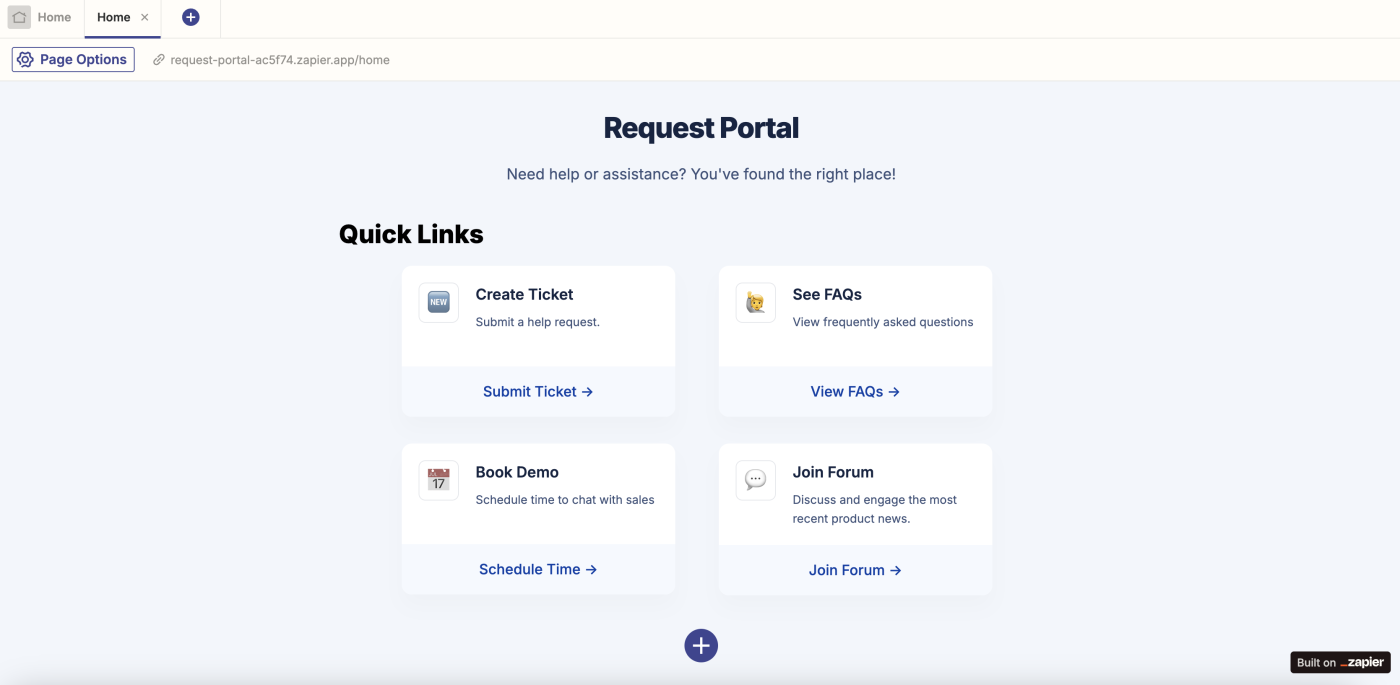Open the first Home tab
1400x685 pixels.
point(41,17)
